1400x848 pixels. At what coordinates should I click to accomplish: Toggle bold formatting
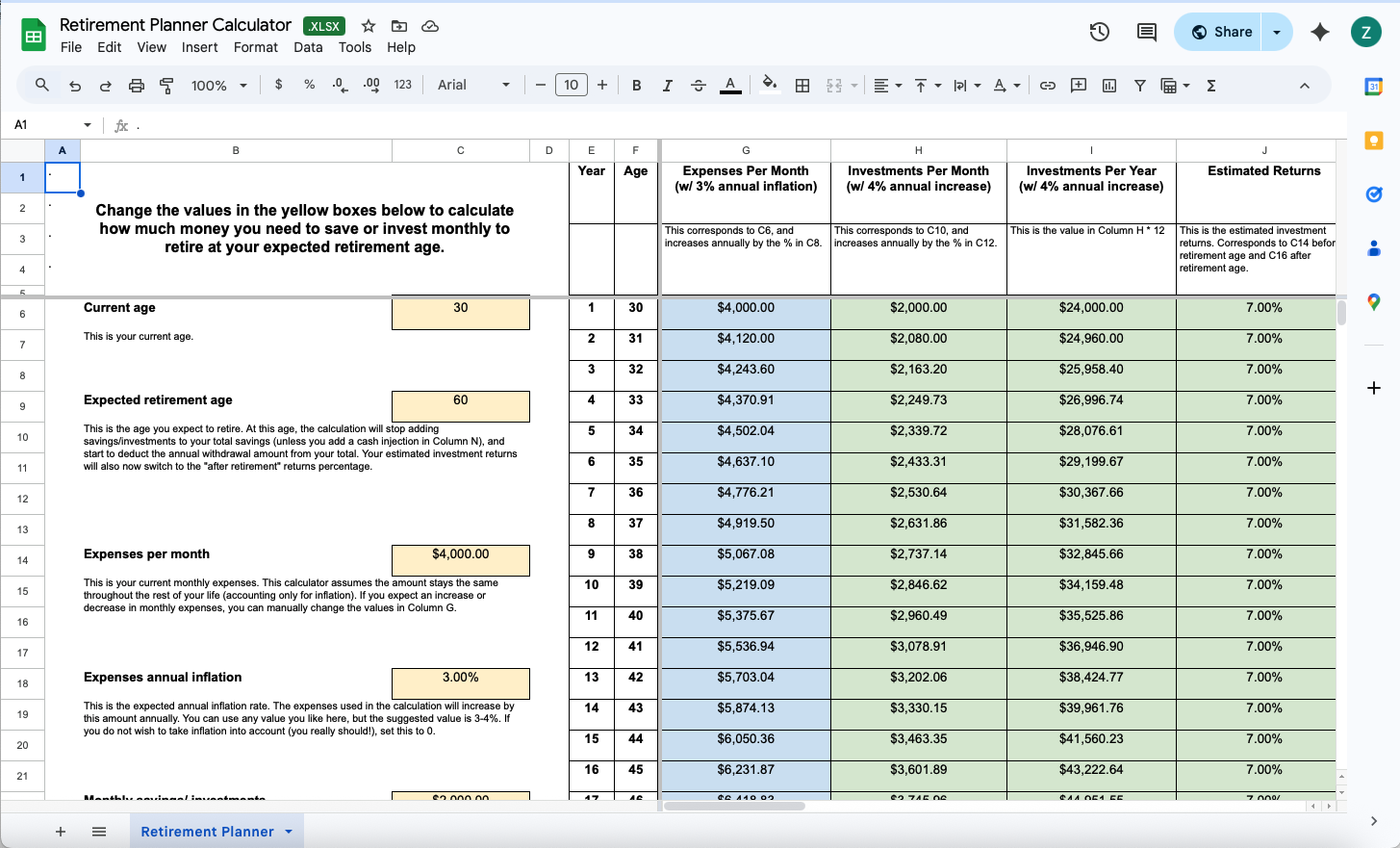636,86
